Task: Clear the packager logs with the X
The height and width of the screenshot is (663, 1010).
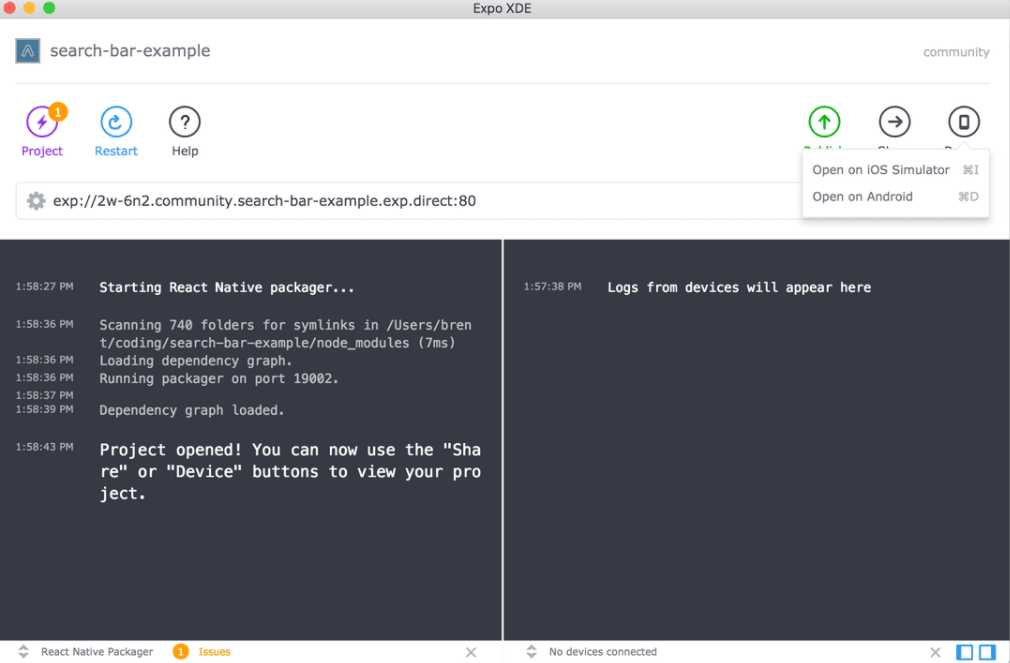Action: [471, 652]
